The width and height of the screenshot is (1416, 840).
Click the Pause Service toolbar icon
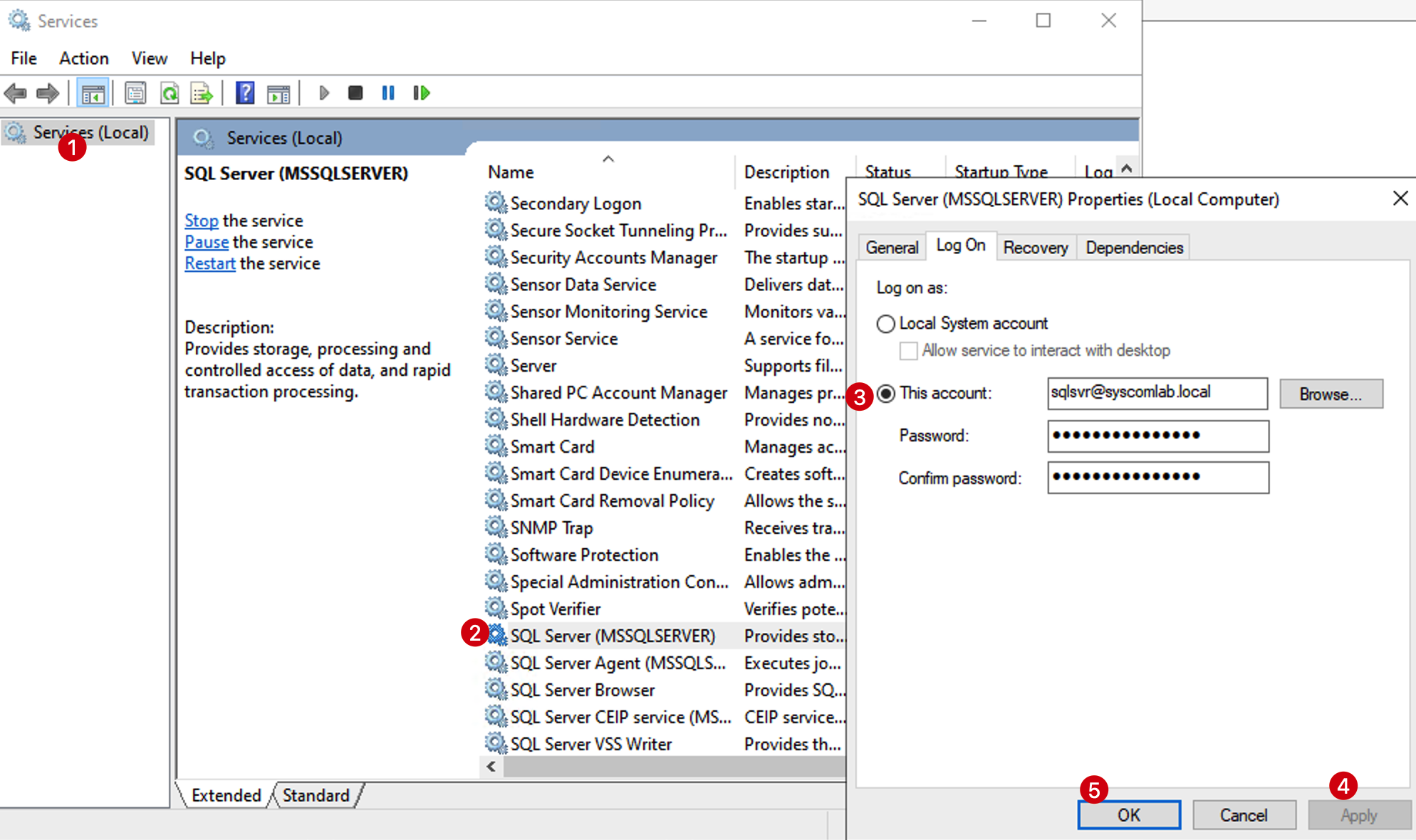click(x=388, y=93)
